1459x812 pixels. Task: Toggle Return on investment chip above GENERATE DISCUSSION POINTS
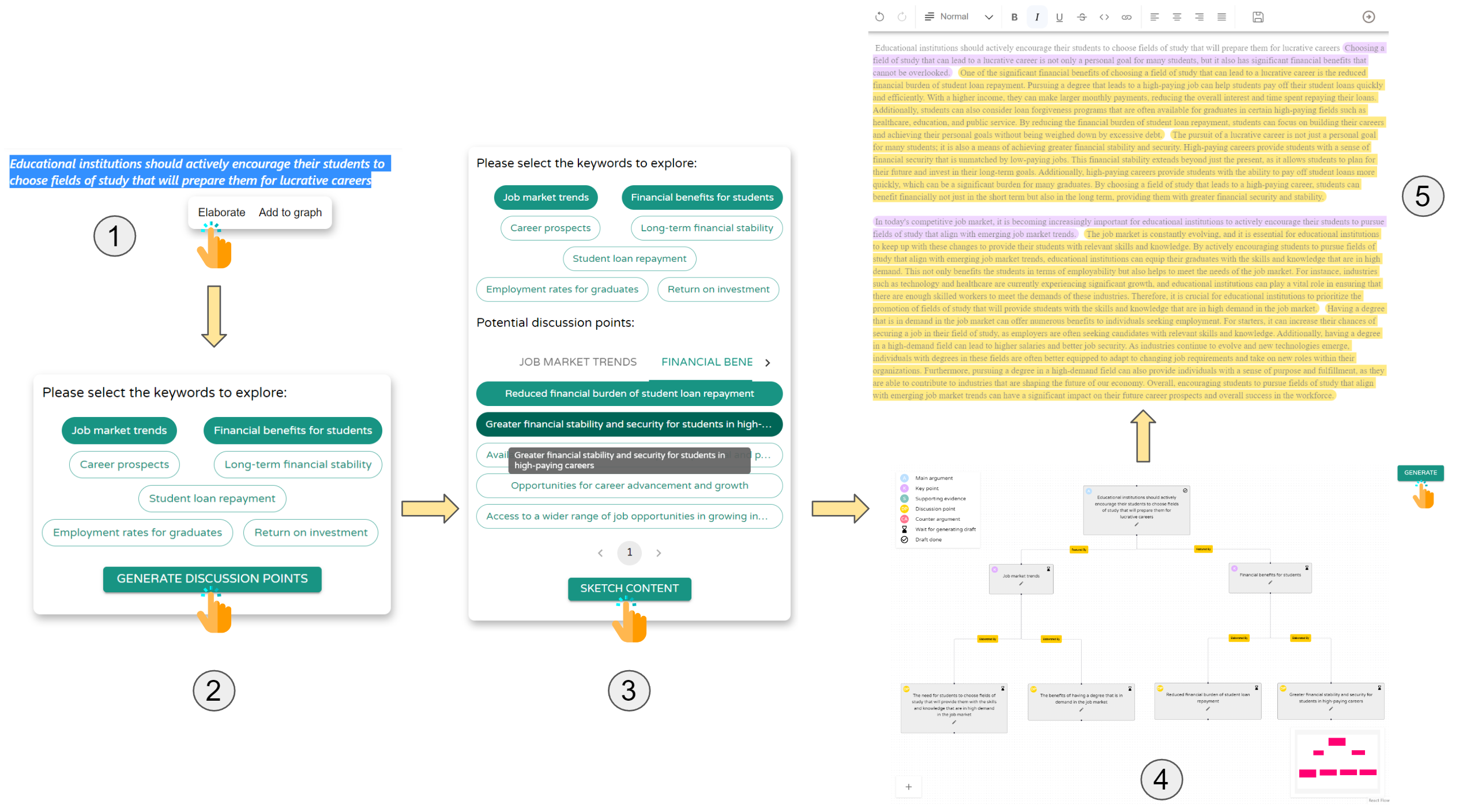click(311, 532)
